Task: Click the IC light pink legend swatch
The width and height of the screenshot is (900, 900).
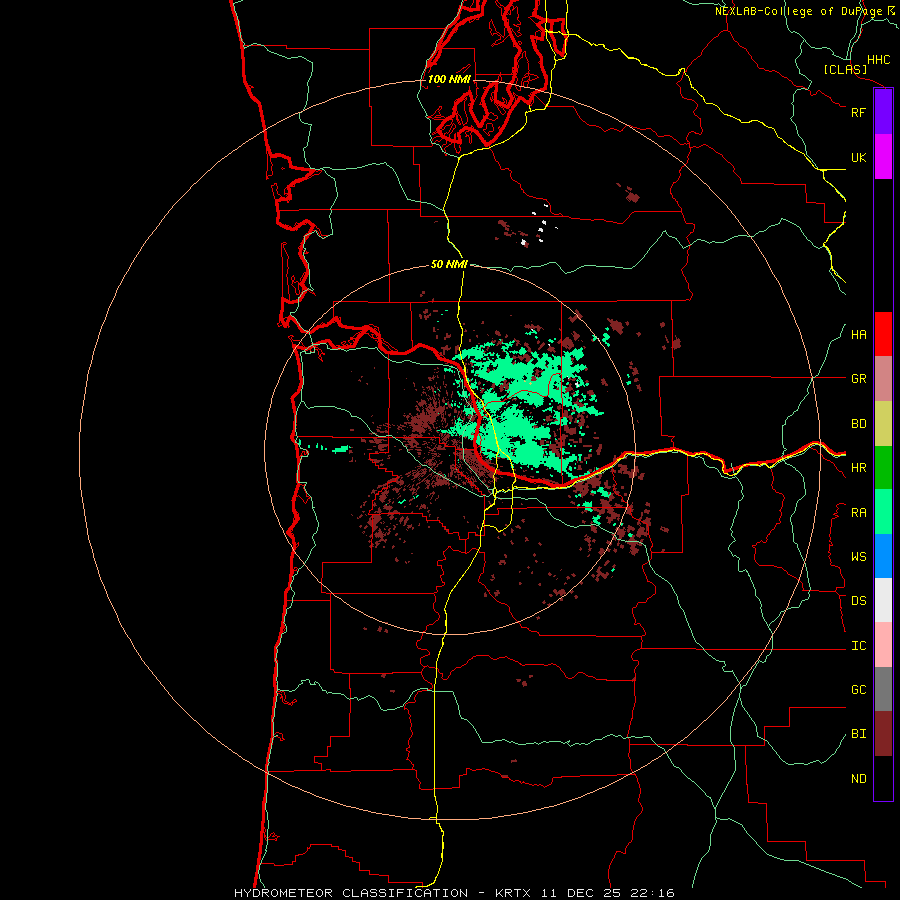Action: [x=883, y=645]
